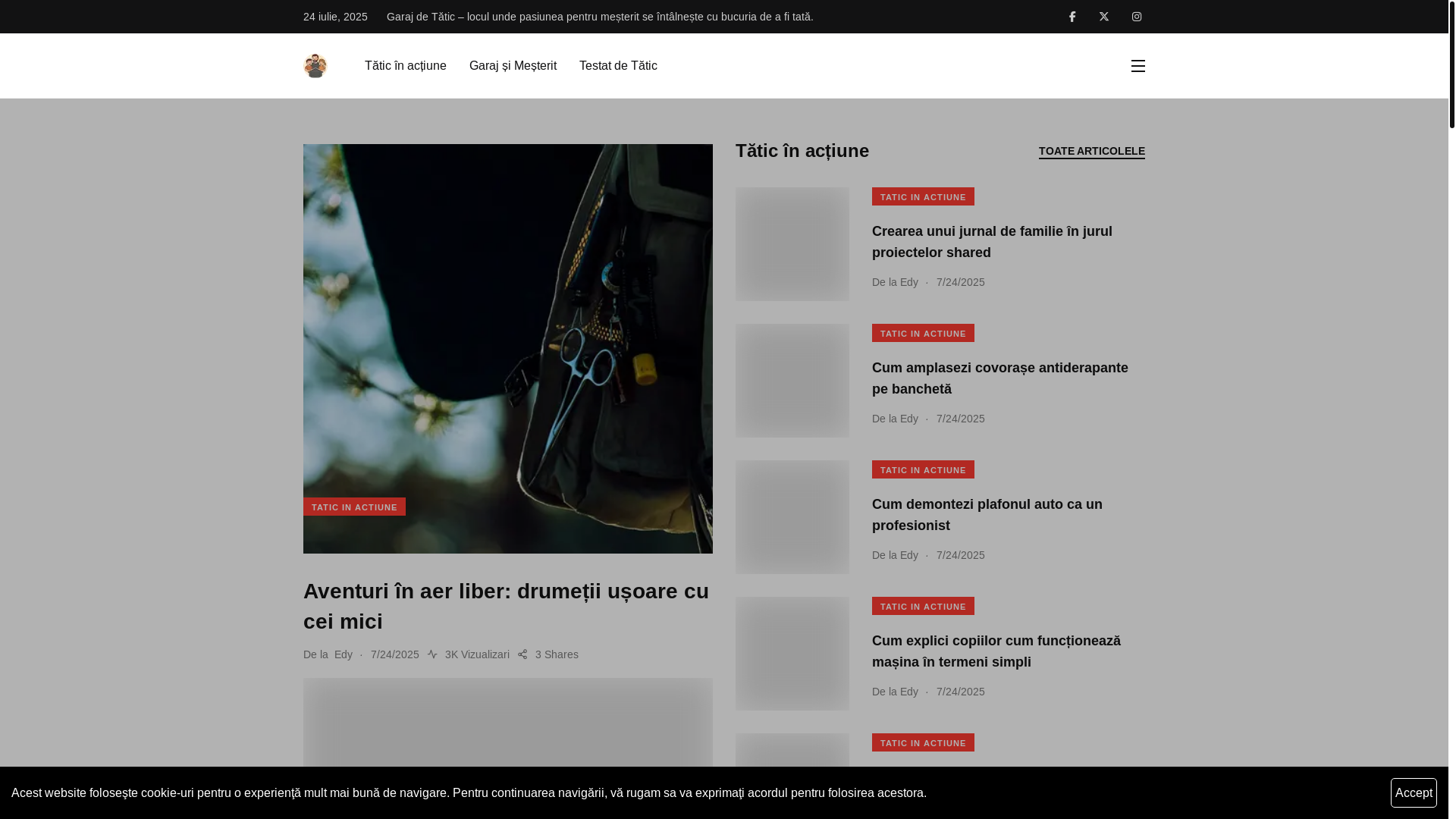Click category tag above Cum explici copiilor article
1456x819 pixels.
[x=923, y=606]
